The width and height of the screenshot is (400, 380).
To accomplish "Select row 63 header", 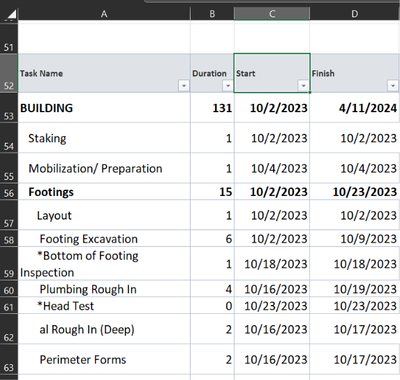I will 9,359.
